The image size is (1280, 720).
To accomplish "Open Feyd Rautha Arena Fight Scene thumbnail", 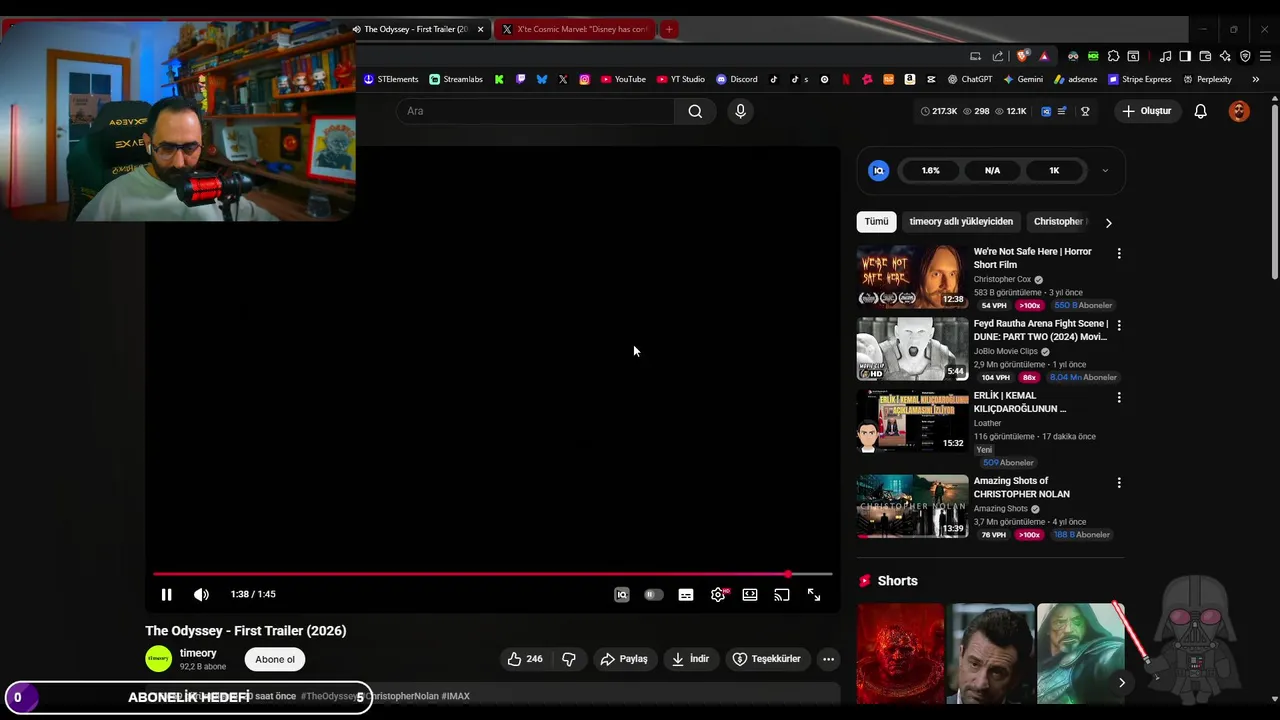I will click(912, 349).
